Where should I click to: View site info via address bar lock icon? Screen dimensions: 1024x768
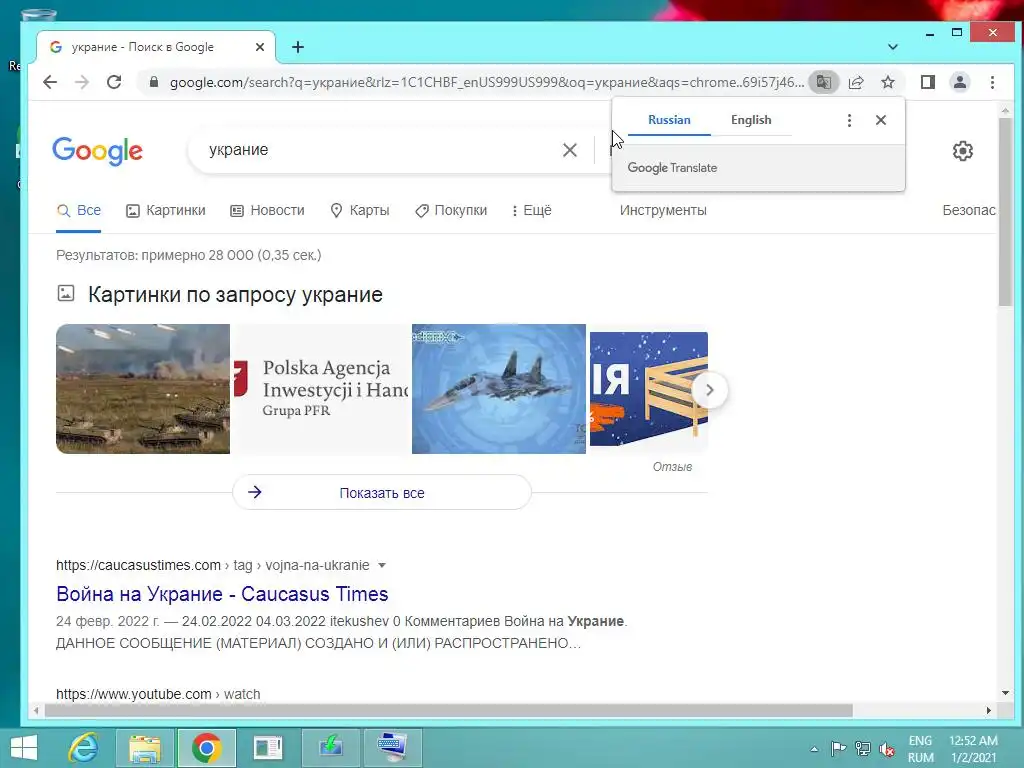154,82
